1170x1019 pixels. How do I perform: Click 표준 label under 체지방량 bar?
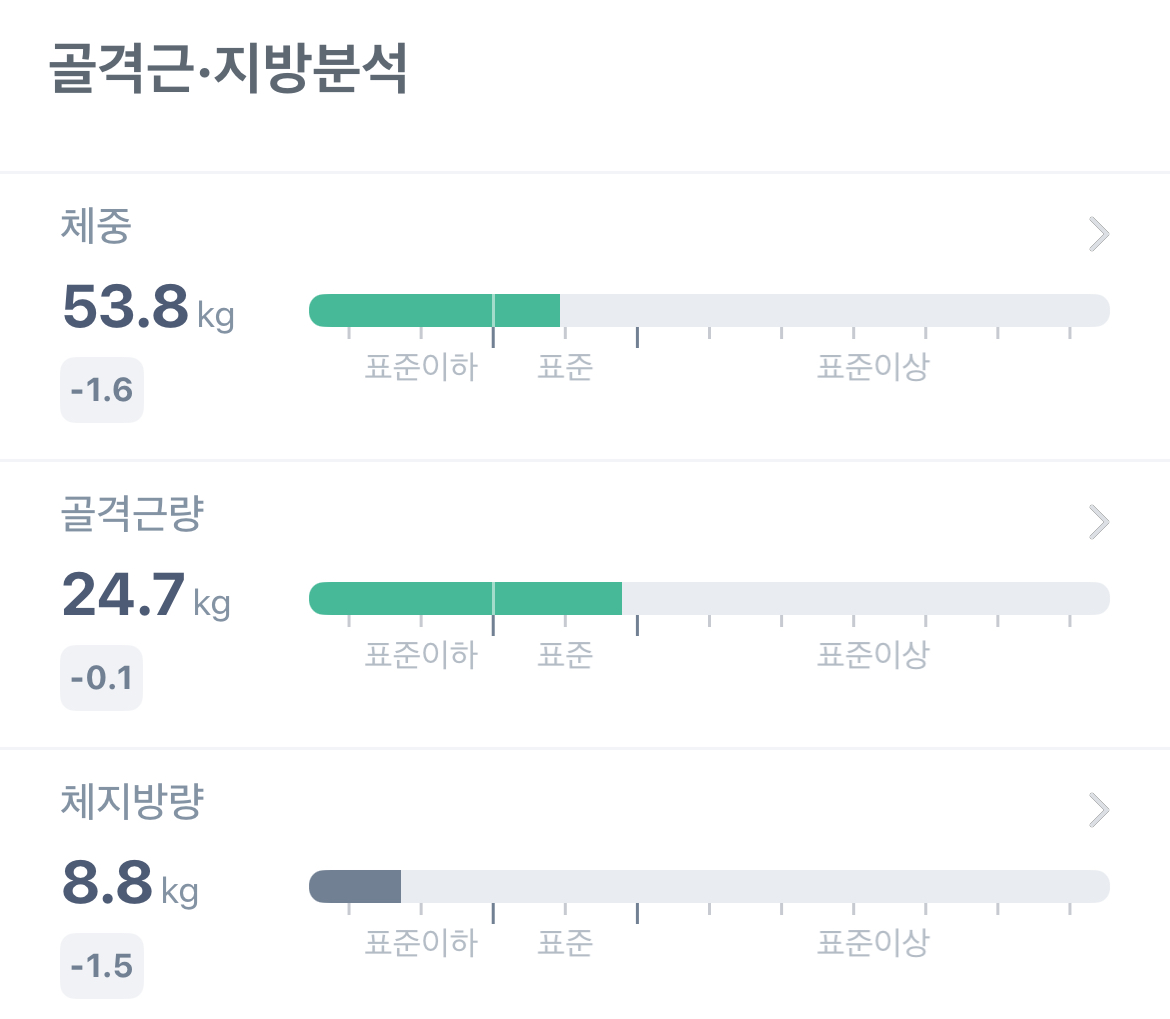[565, 943]
